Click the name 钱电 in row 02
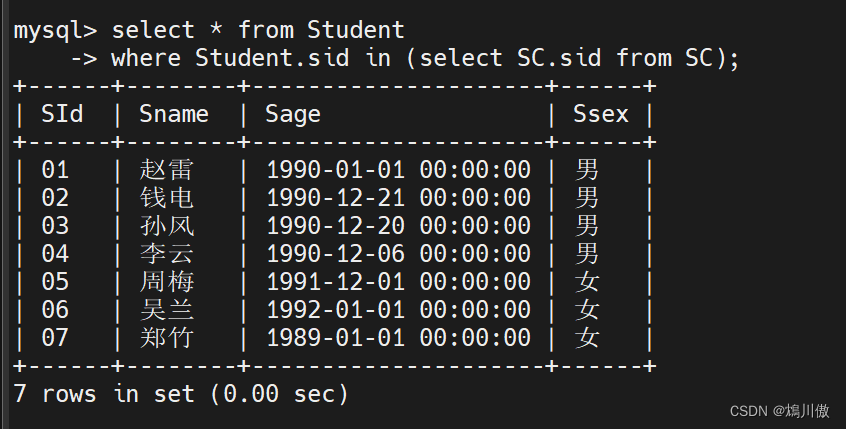Image resolution: width=846 pixels, height=429 pixels. pyautogui.click(x=167, y=197)
